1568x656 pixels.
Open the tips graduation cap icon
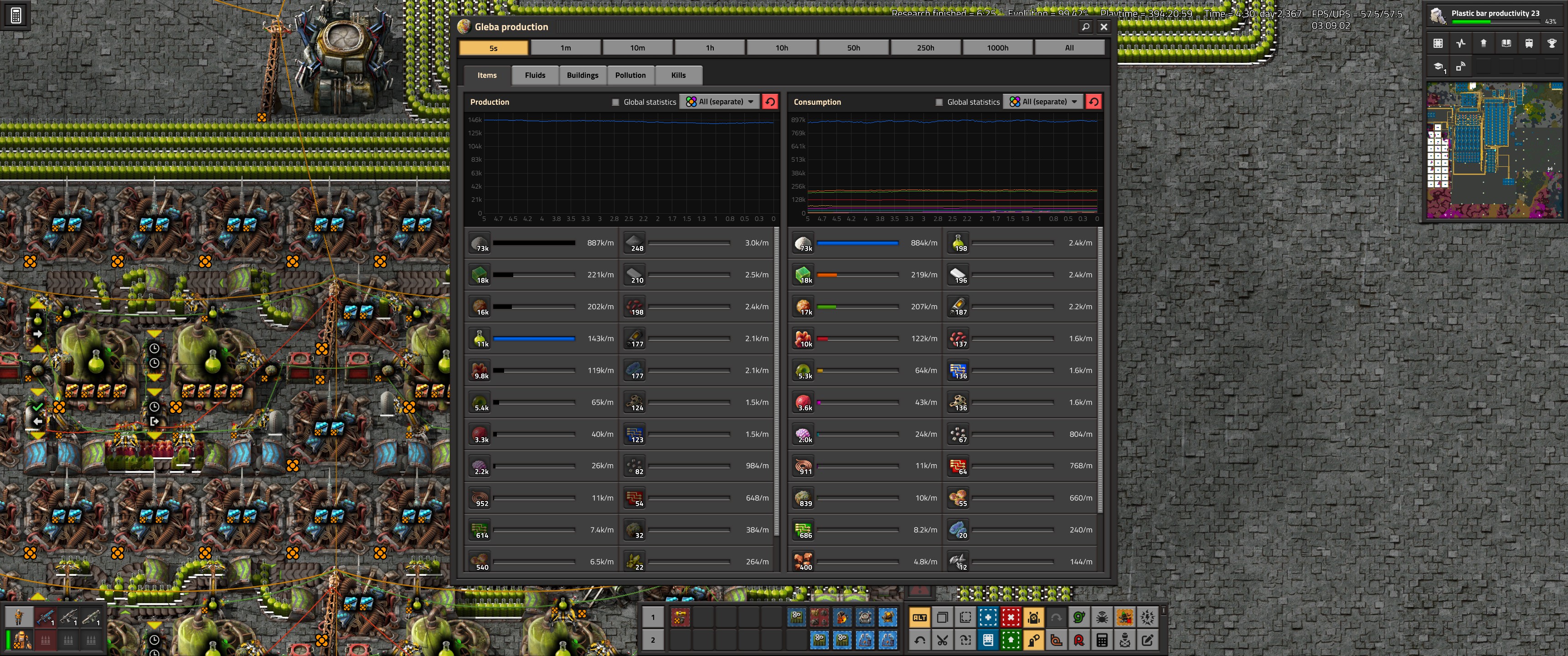[1439, 67]
